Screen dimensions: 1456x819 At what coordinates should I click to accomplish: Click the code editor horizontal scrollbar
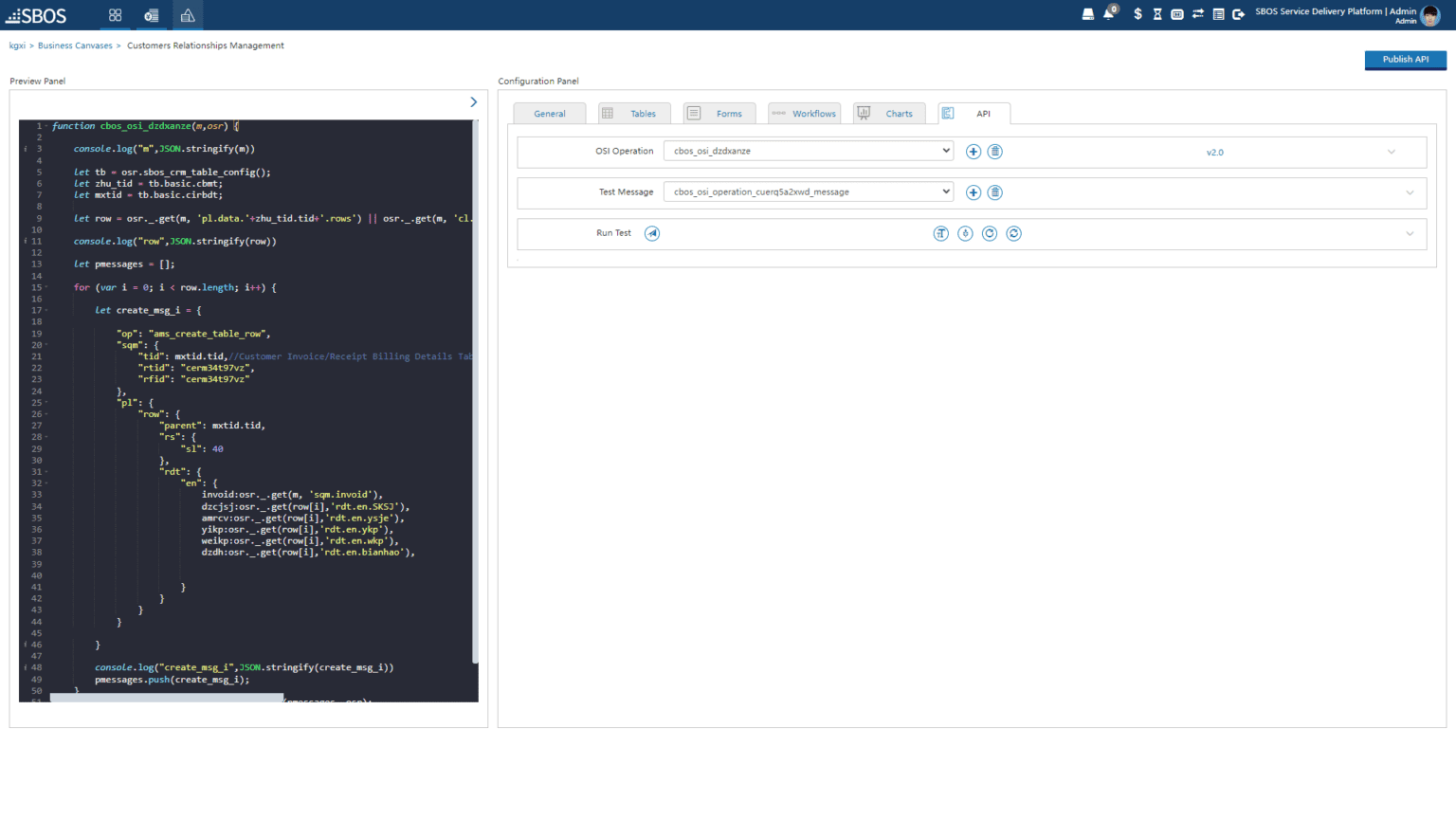(x=167, y=698)
